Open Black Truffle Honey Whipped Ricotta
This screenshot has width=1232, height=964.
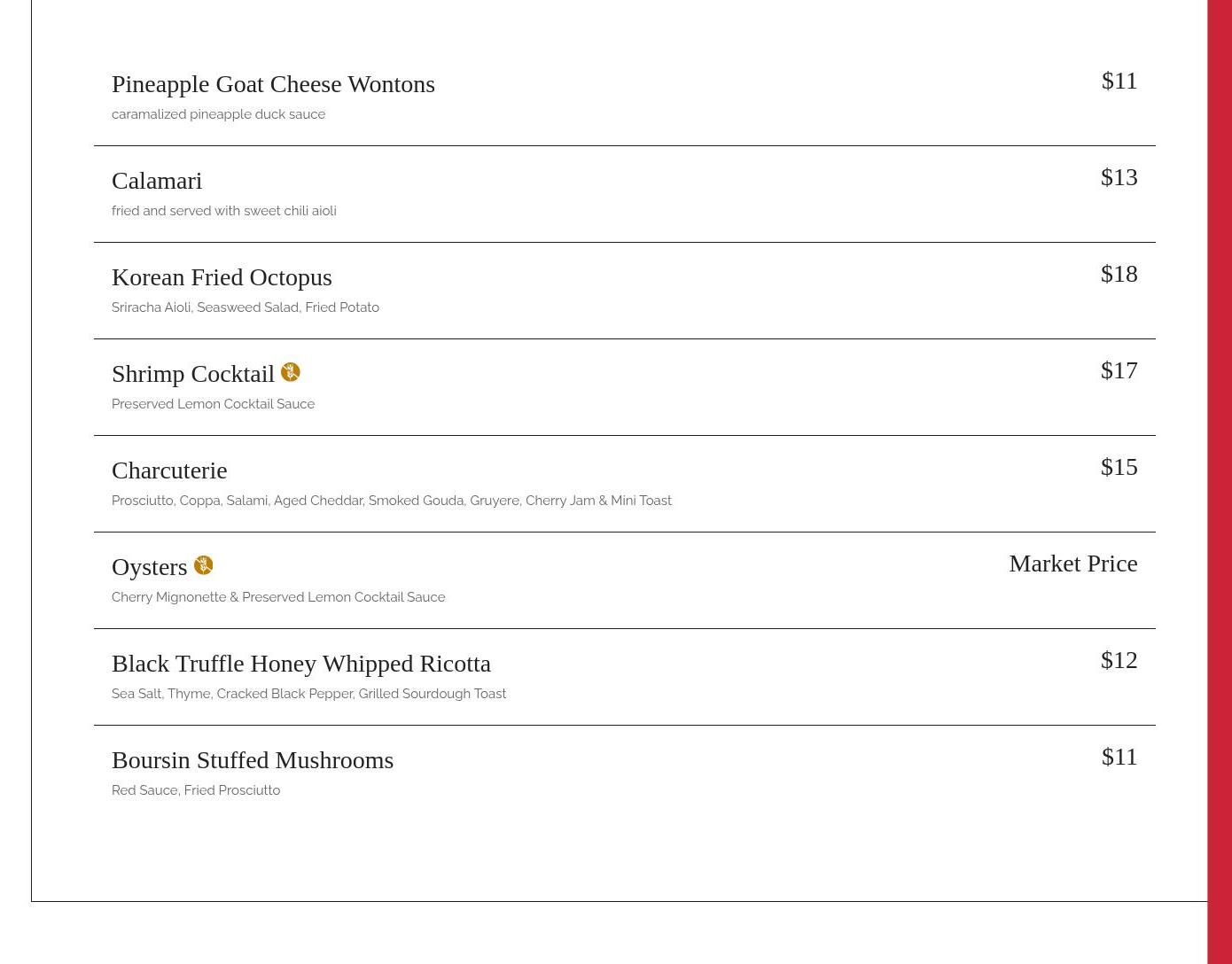301,664
